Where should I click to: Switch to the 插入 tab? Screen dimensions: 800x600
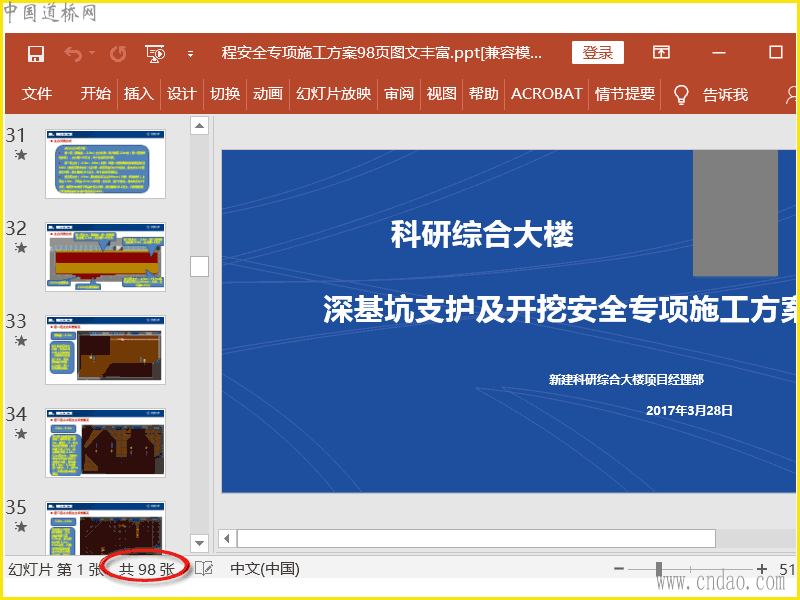[x=139, y=94]
